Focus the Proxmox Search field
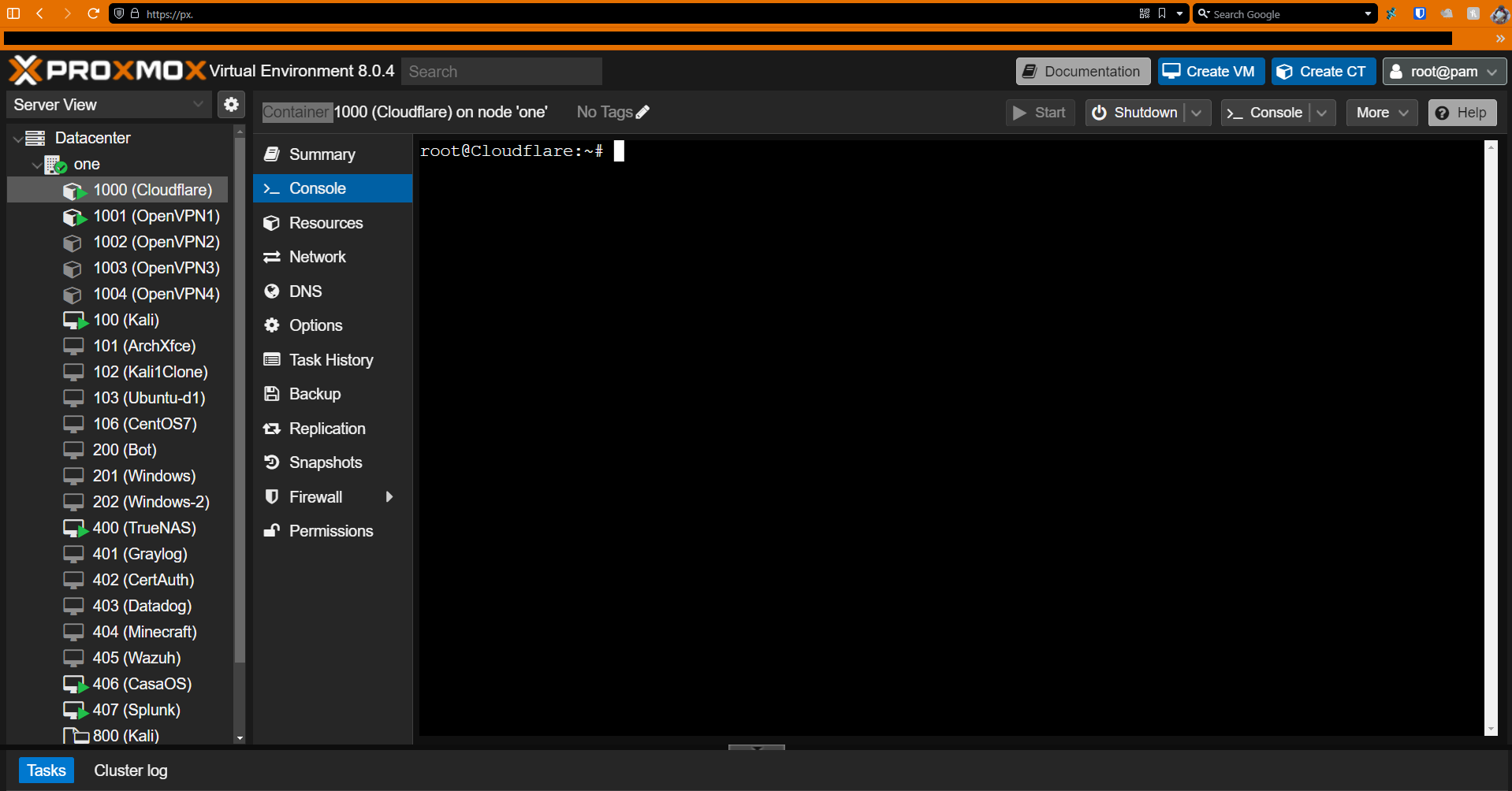 click(501, 72)
